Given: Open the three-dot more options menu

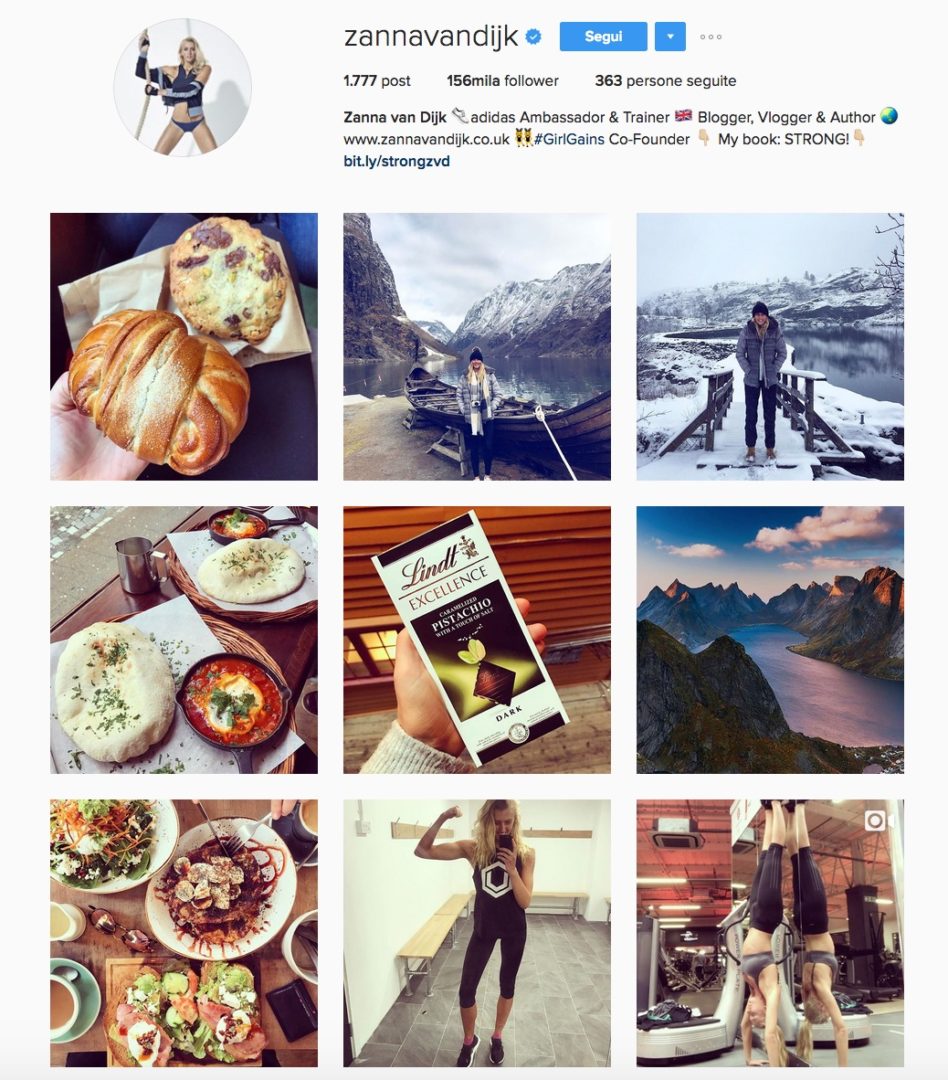Looking at the screenshot, I should (x=711, y=37).
